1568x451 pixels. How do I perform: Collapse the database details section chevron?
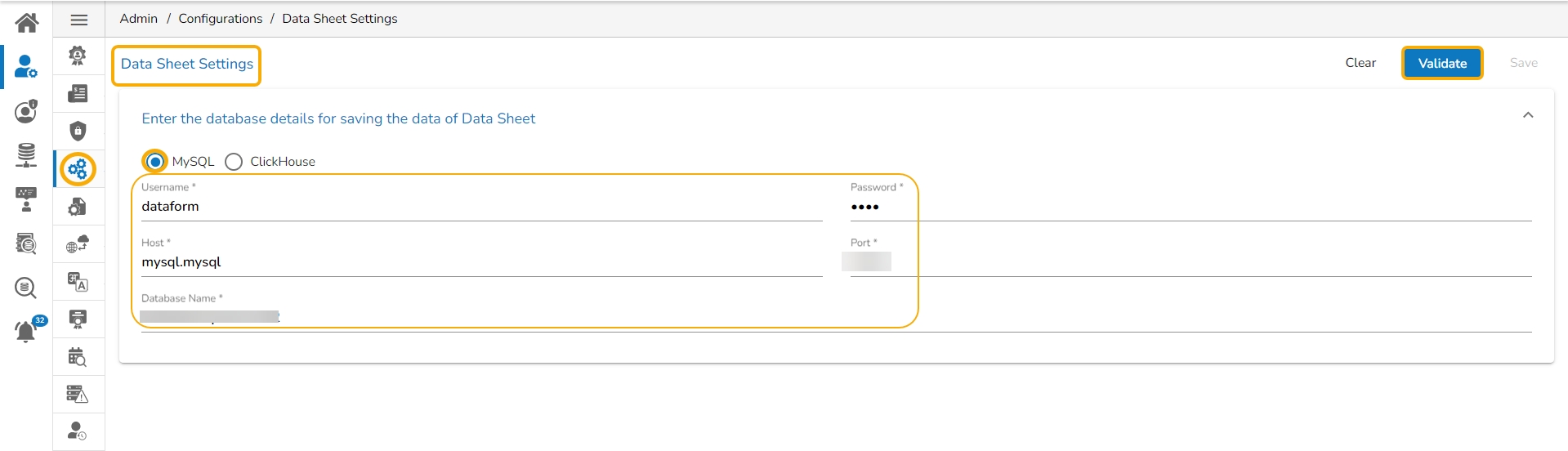1527,115
